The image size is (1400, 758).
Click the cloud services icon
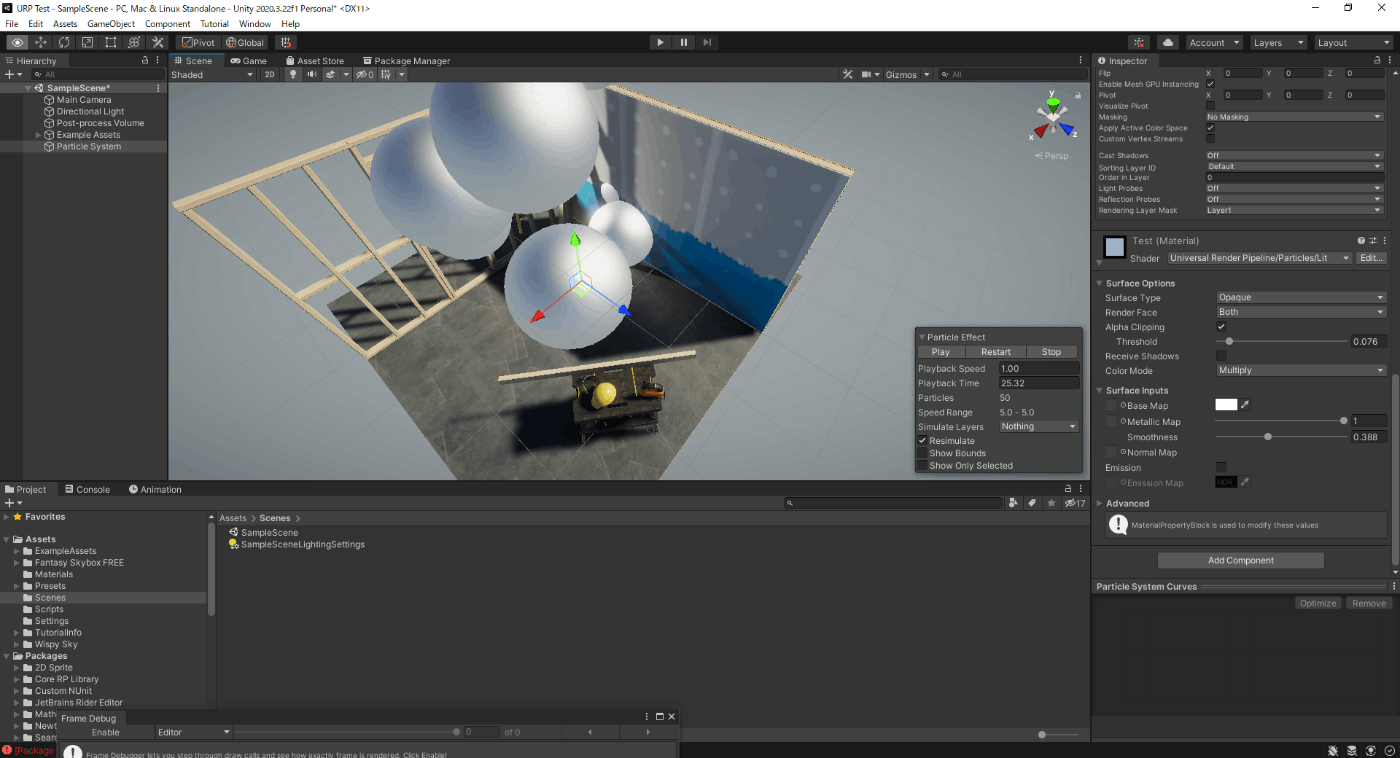pyautogui.click(x=1167, y=43)
